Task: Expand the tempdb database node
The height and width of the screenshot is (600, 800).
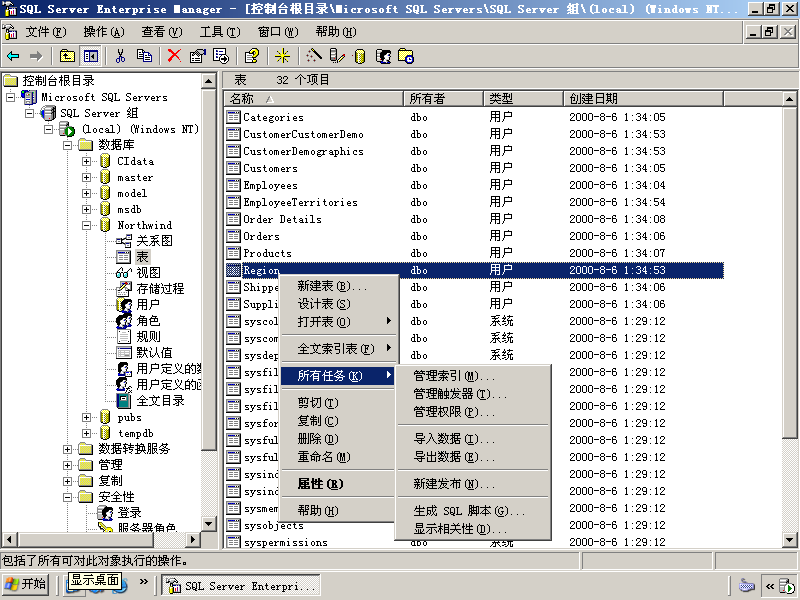Action: click(86, 433)
